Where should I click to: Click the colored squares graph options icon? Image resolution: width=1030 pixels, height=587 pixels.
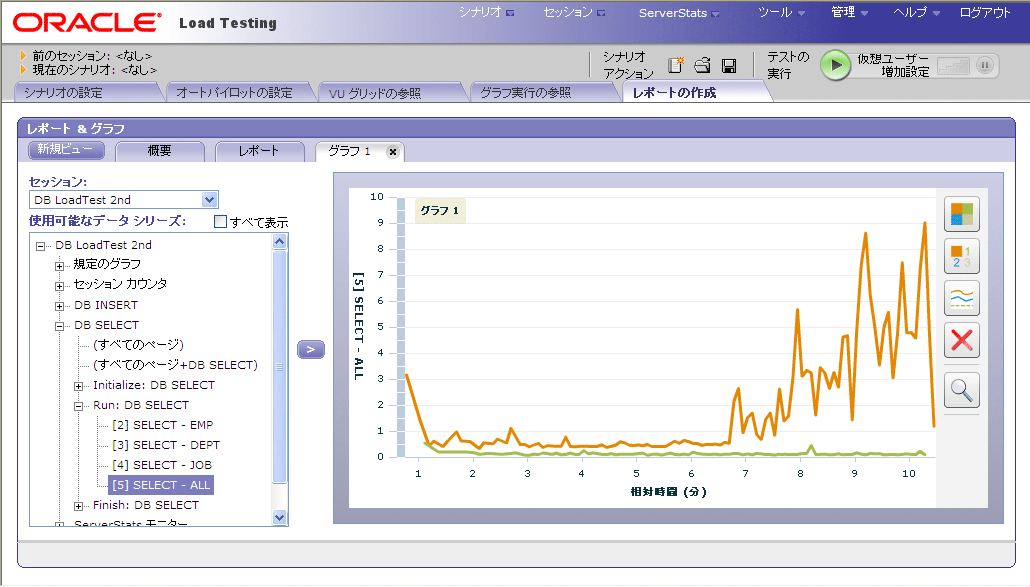[x=962, y=214]
